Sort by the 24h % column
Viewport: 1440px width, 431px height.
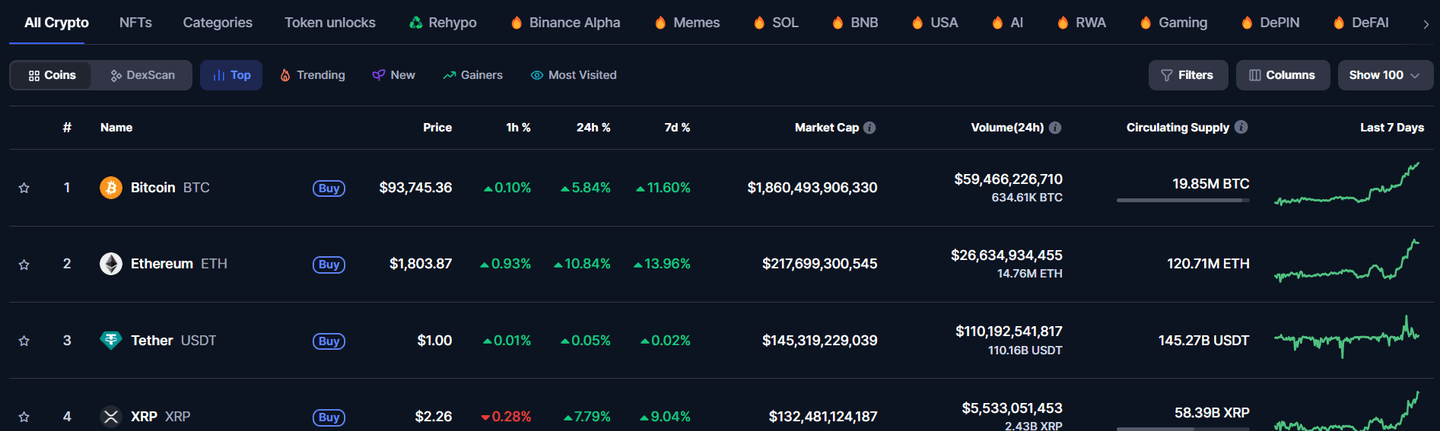(593, 128)
